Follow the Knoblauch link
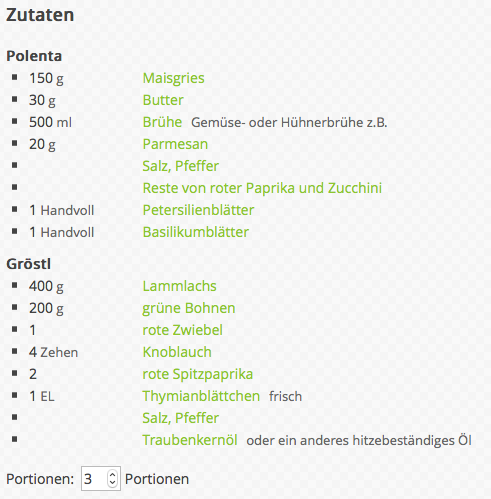The width and height of the screenshot is (491, 499). click(177, 352)
